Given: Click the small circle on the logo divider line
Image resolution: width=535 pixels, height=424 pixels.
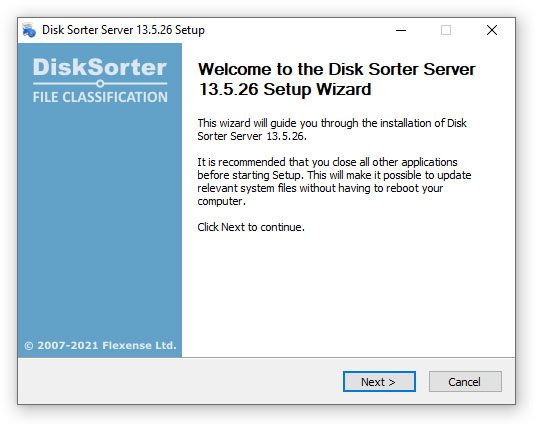Looking at the screenshot, I should (100, 84).
